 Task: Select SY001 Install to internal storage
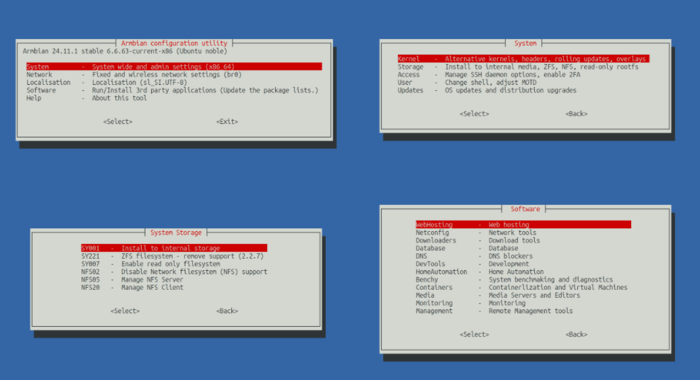(x=174, y=248)
